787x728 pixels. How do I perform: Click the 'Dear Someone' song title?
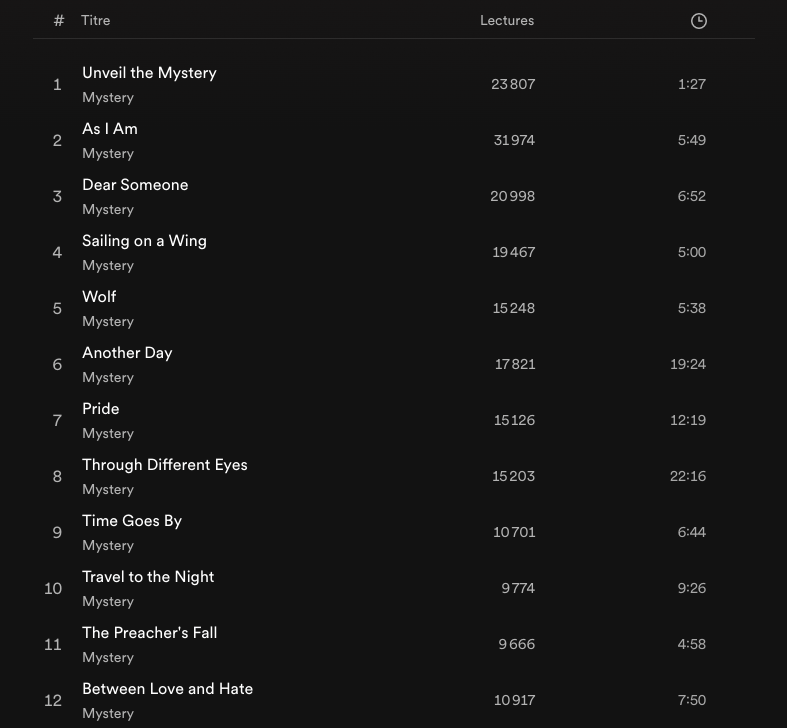(135, 185)
